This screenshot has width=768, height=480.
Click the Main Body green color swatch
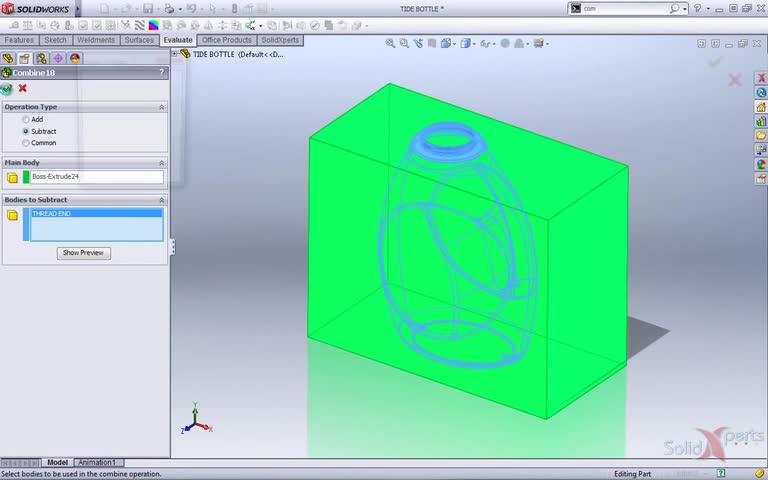26,177
